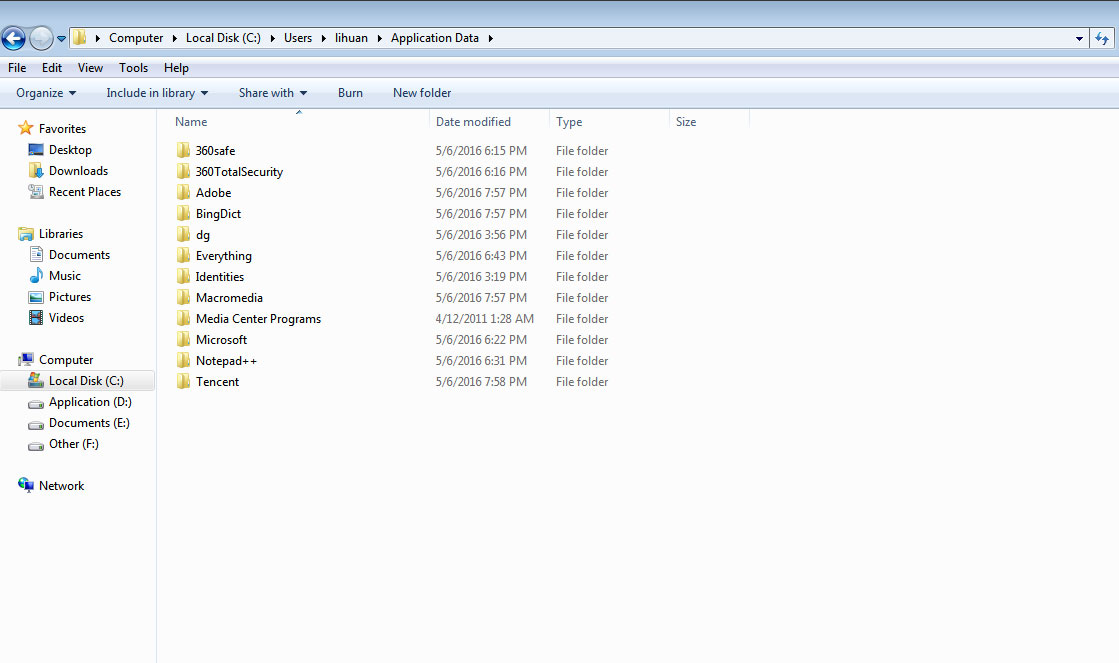This screenshot has width=1119, height=663.
Task: Select the Identities folder
Action: [220, 277]
